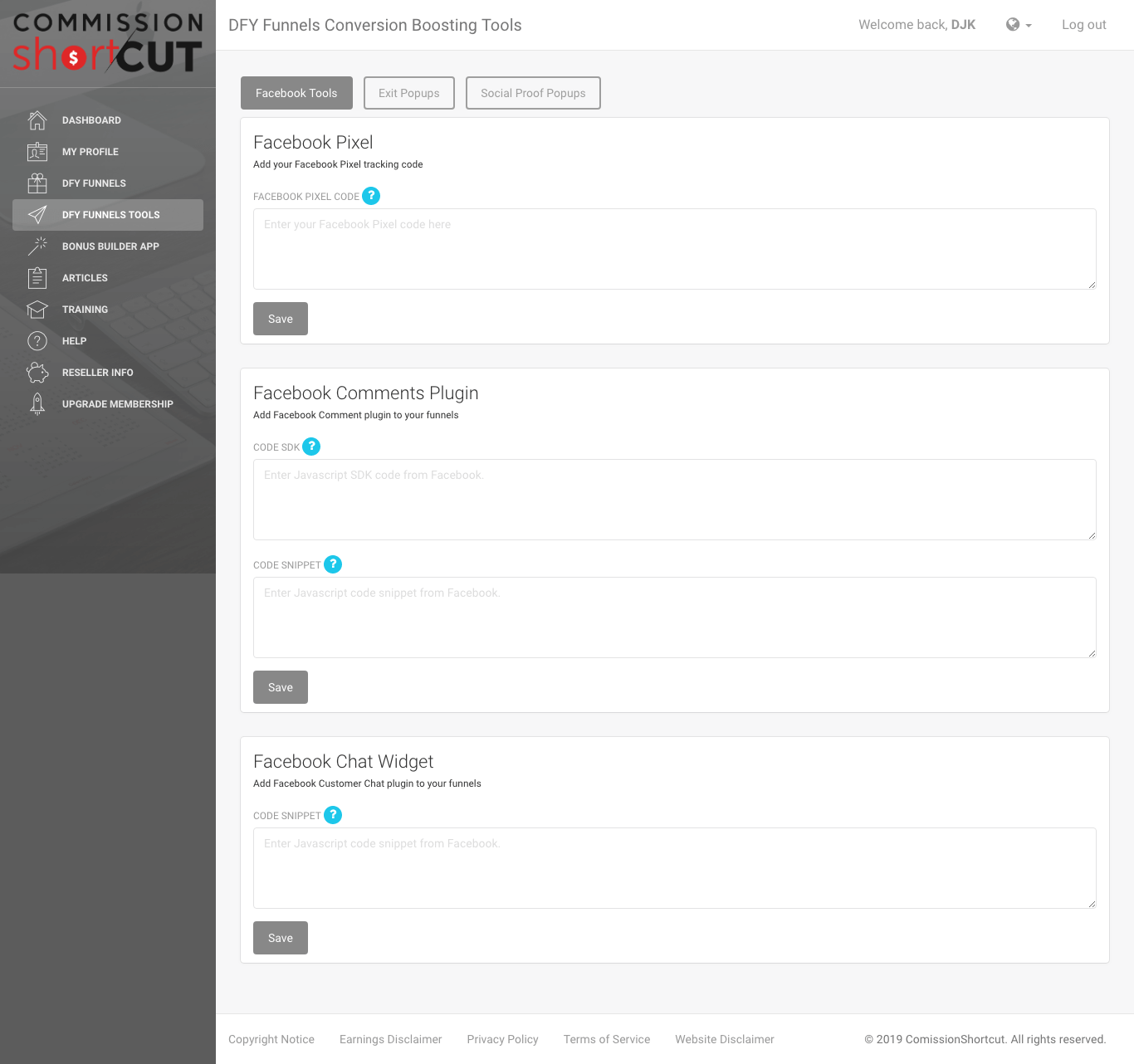
Task: Click the Reseller Info piggy bank icon
Action: click(x=37, y=373)
